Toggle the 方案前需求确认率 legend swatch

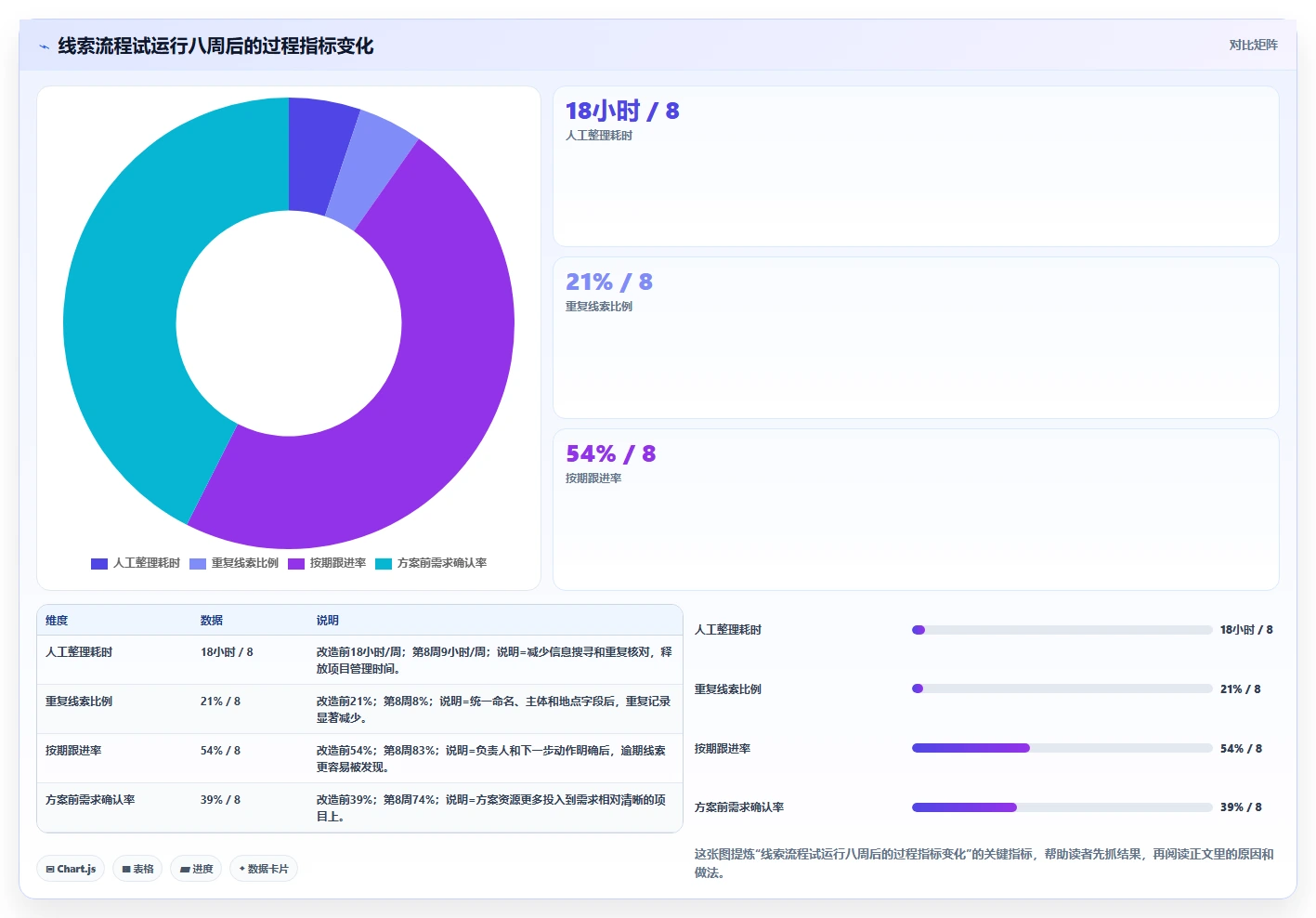coord(384,563)
